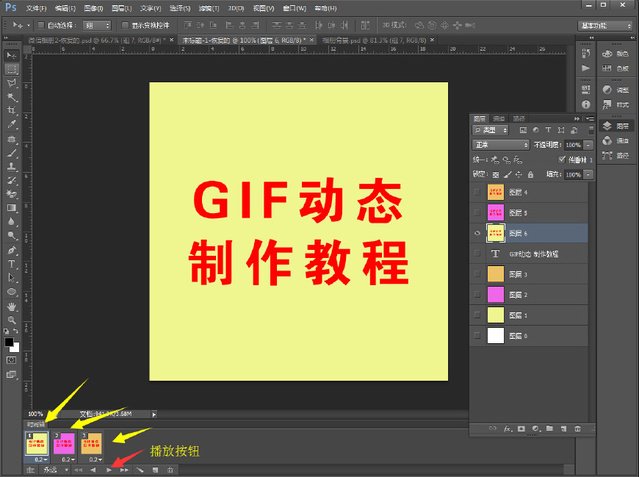Screen dimensions: 639x477
Task: Show layer 图层 5 visibility box
Action: tap(477, 212)
